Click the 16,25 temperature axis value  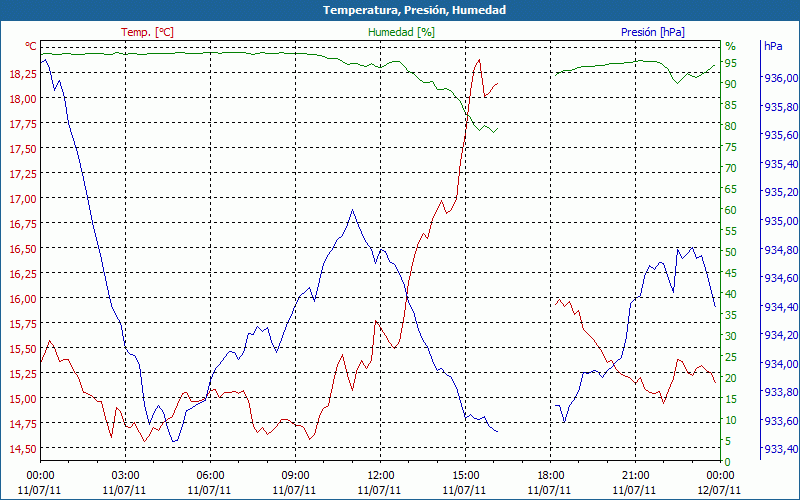pos(23,274)
